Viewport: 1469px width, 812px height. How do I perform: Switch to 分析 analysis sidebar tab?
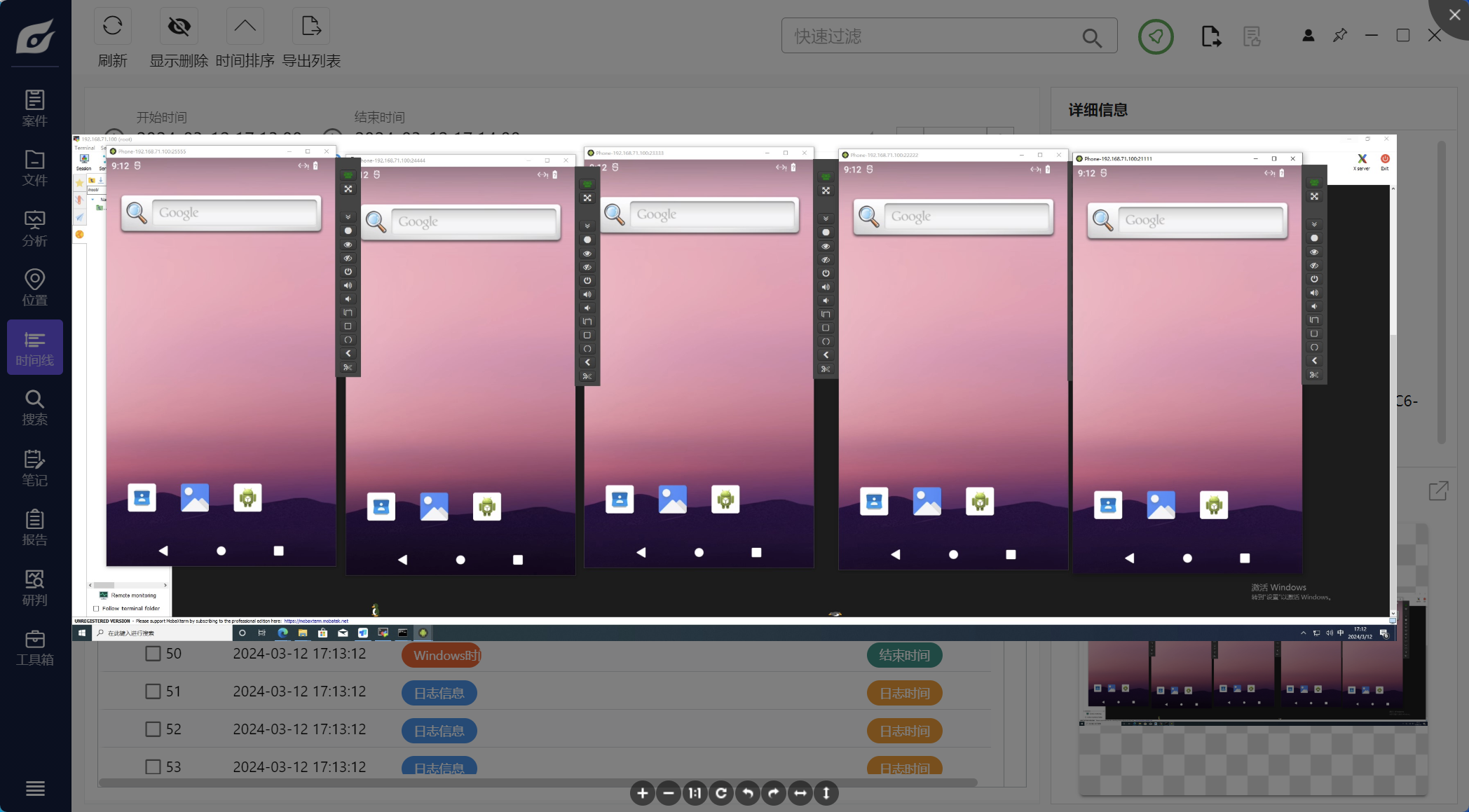pos(35,228)
